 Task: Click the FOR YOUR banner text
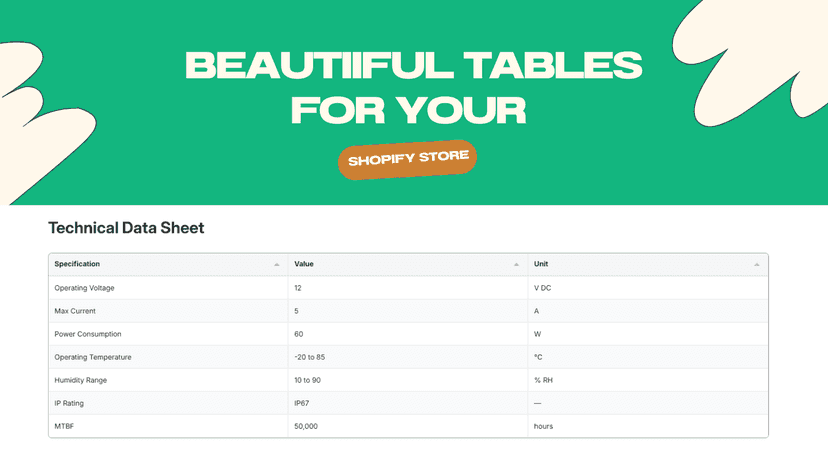409,110
